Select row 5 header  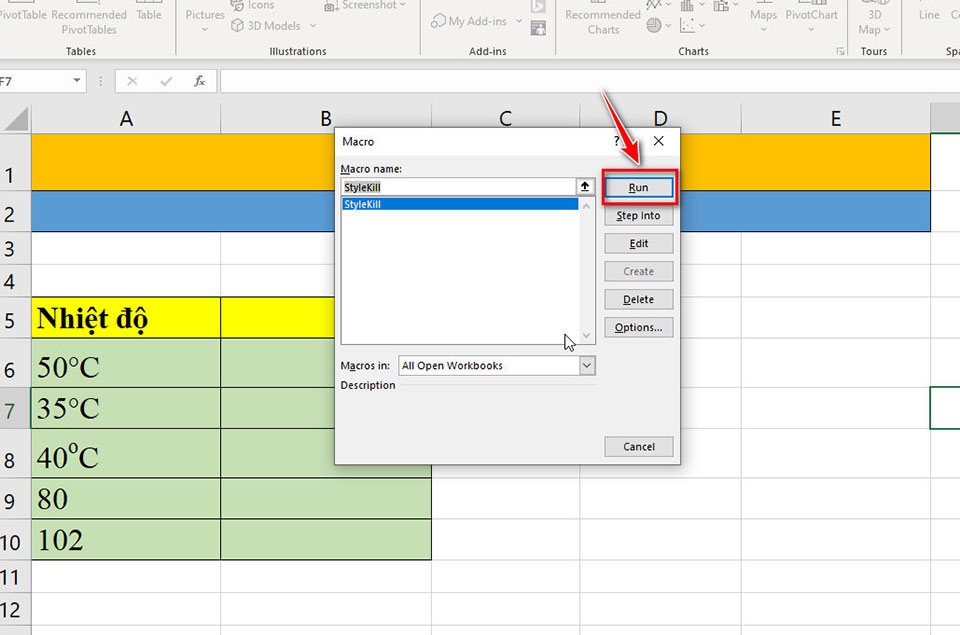(15, 318)
